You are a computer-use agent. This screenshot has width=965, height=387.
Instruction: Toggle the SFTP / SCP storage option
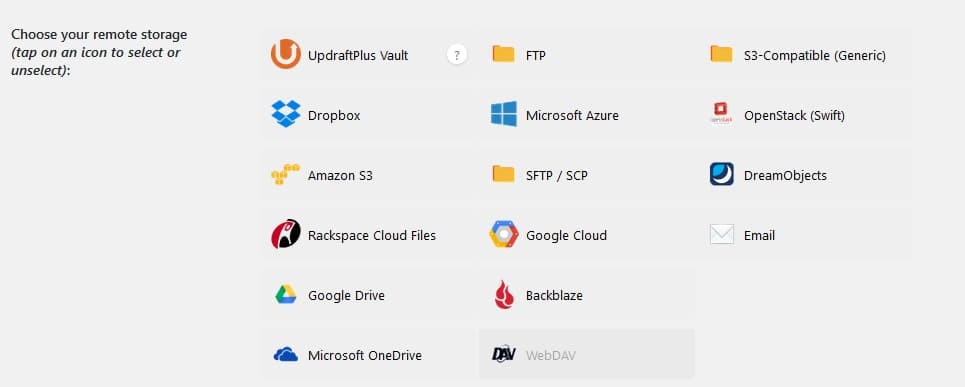coord(587,175)
